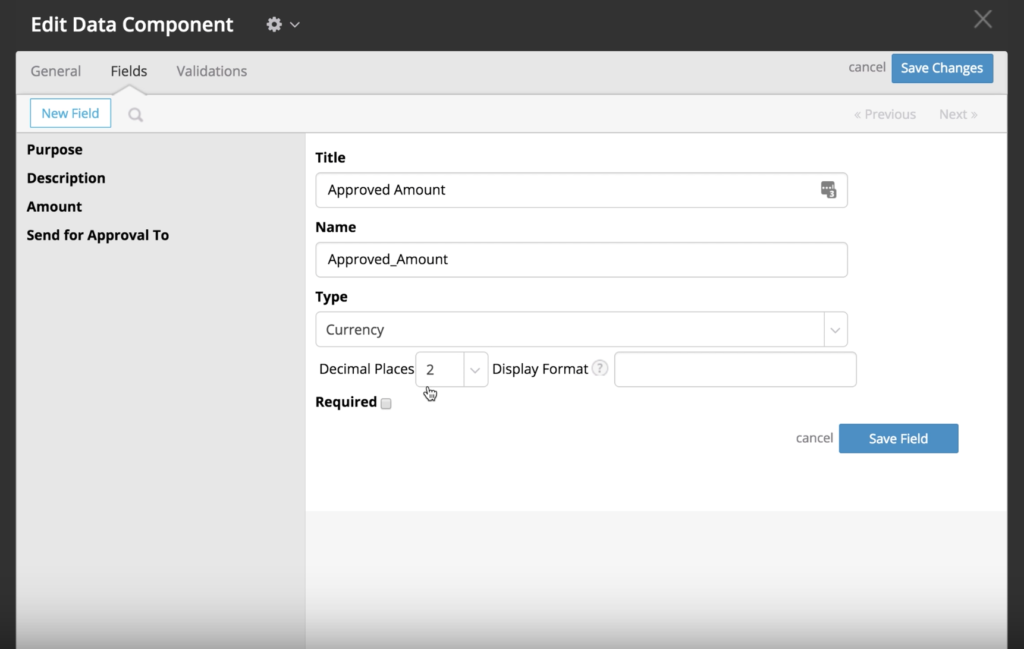Enable the Required checkbox
The image size is (1024, 649).
coord(387,403)
